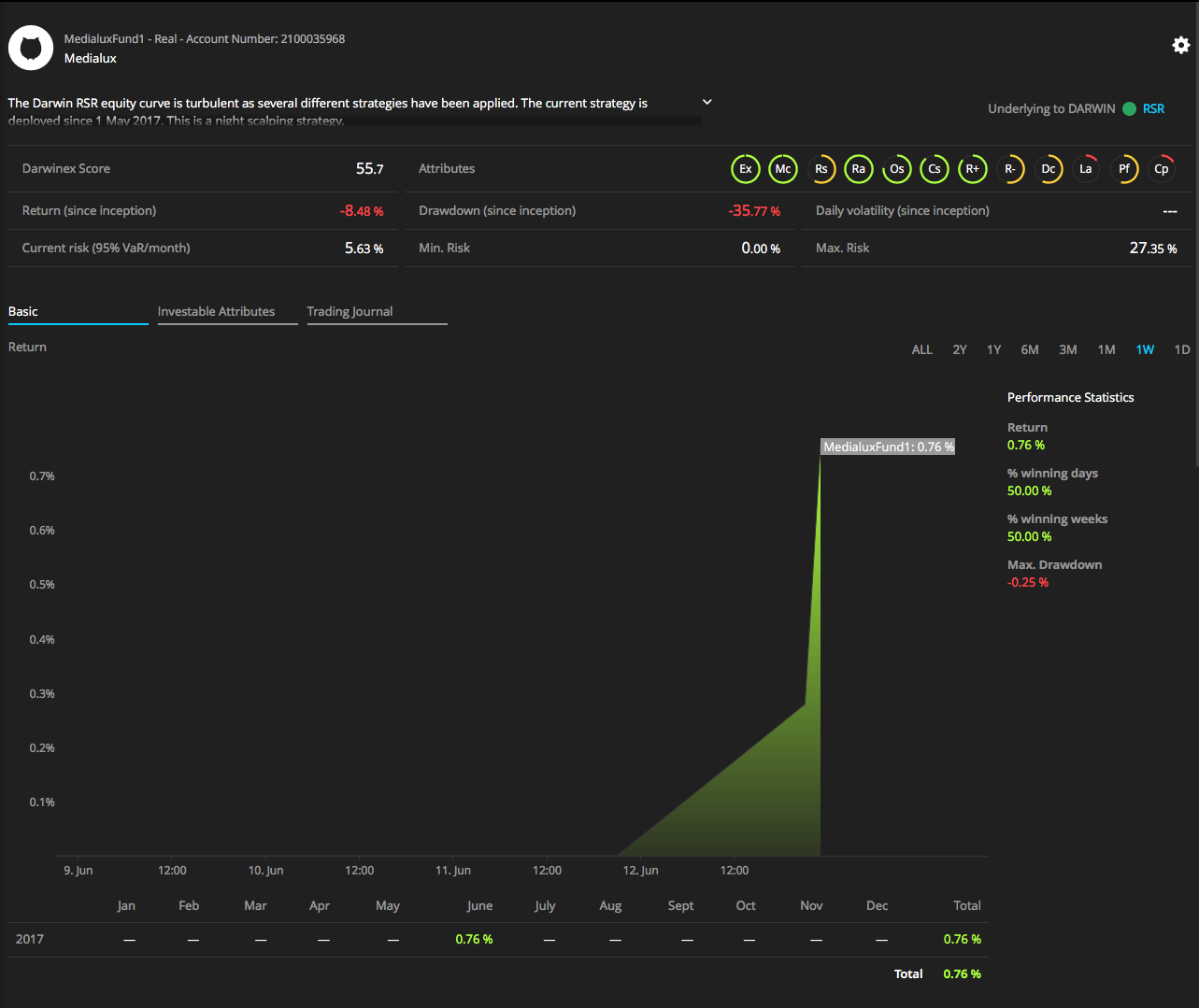The image size is (1199, 1008).
Task: Switch to the Basic tab
Action: click(79, 312)
